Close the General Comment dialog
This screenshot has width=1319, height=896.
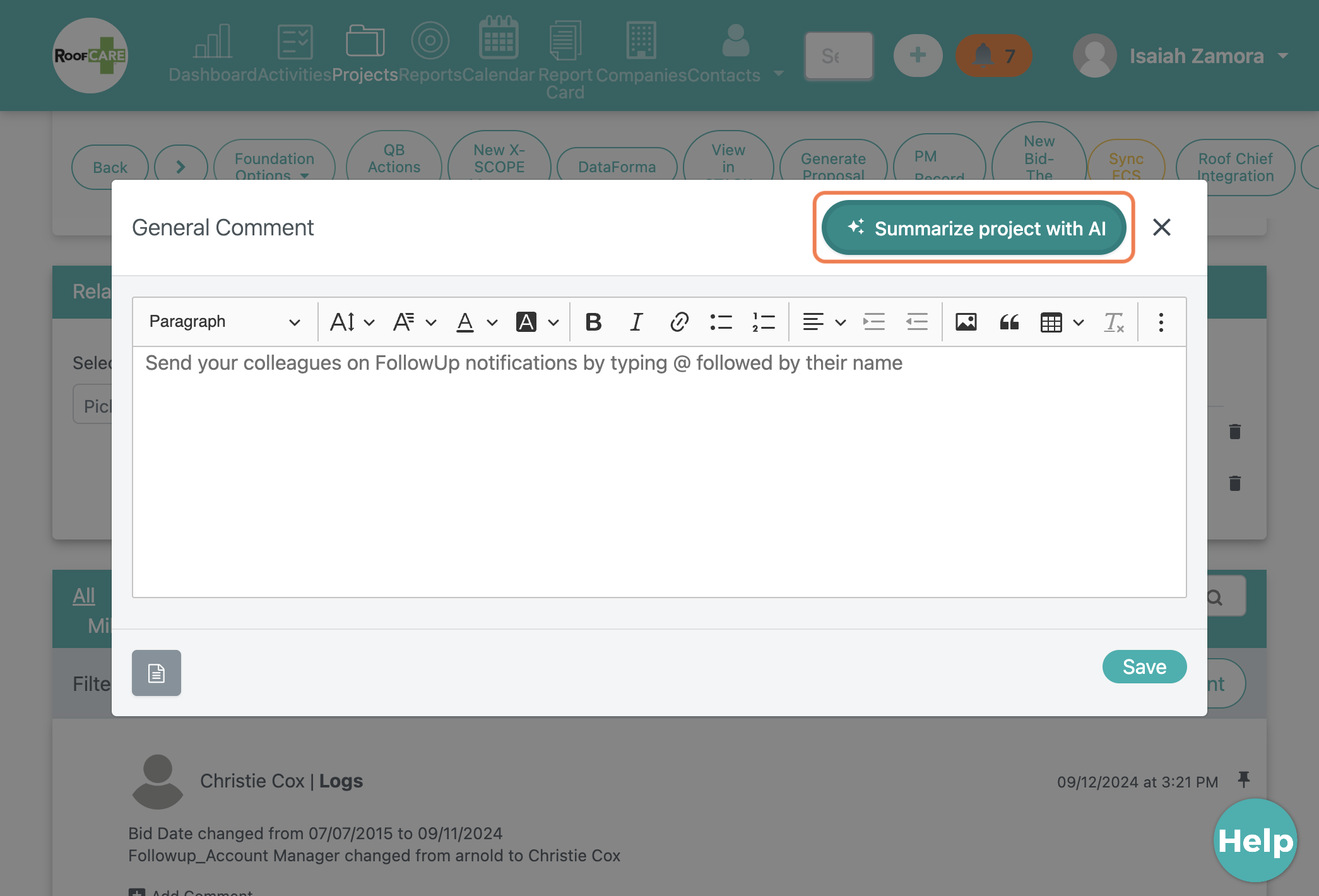click(1161, 227)
